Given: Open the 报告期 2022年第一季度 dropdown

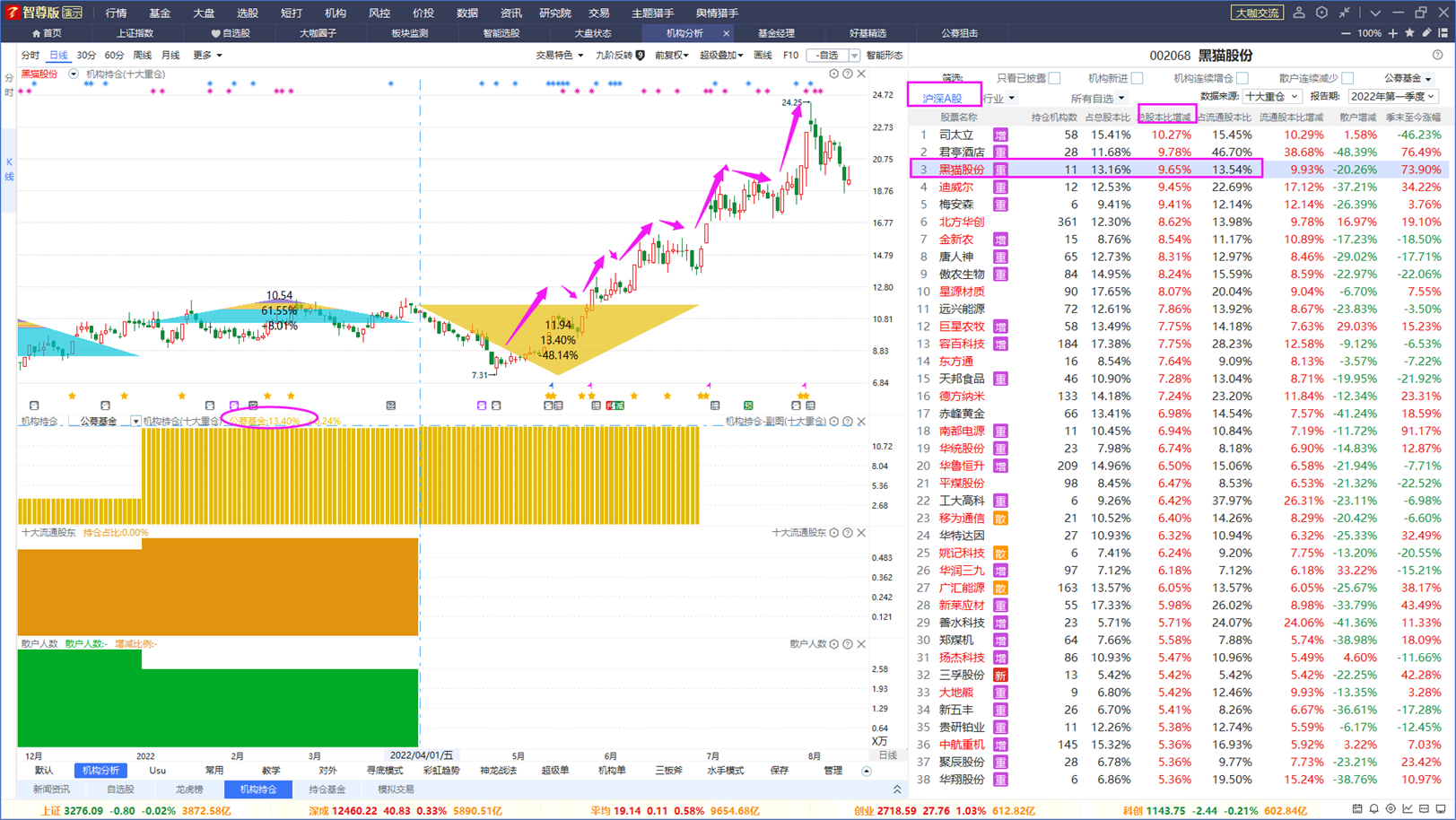Looking at the screenshot, I should point(1391,97).
